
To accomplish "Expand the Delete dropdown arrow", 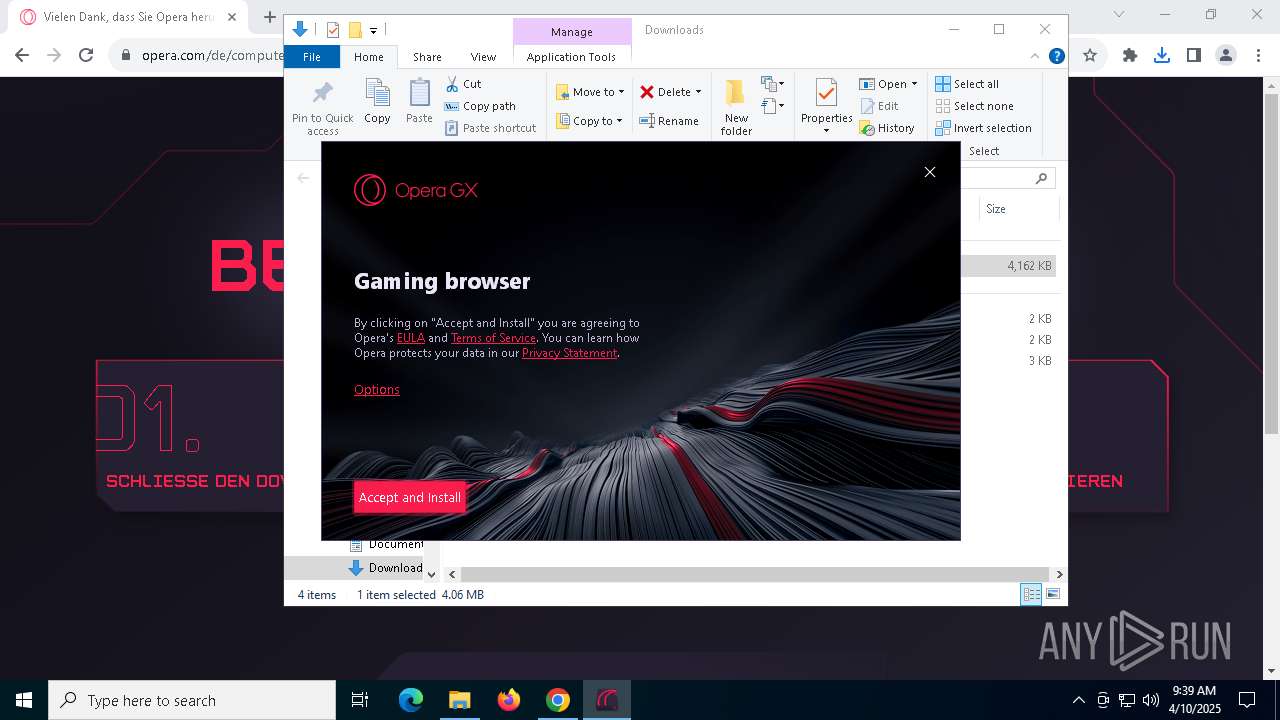I will [x=698, y=92].
